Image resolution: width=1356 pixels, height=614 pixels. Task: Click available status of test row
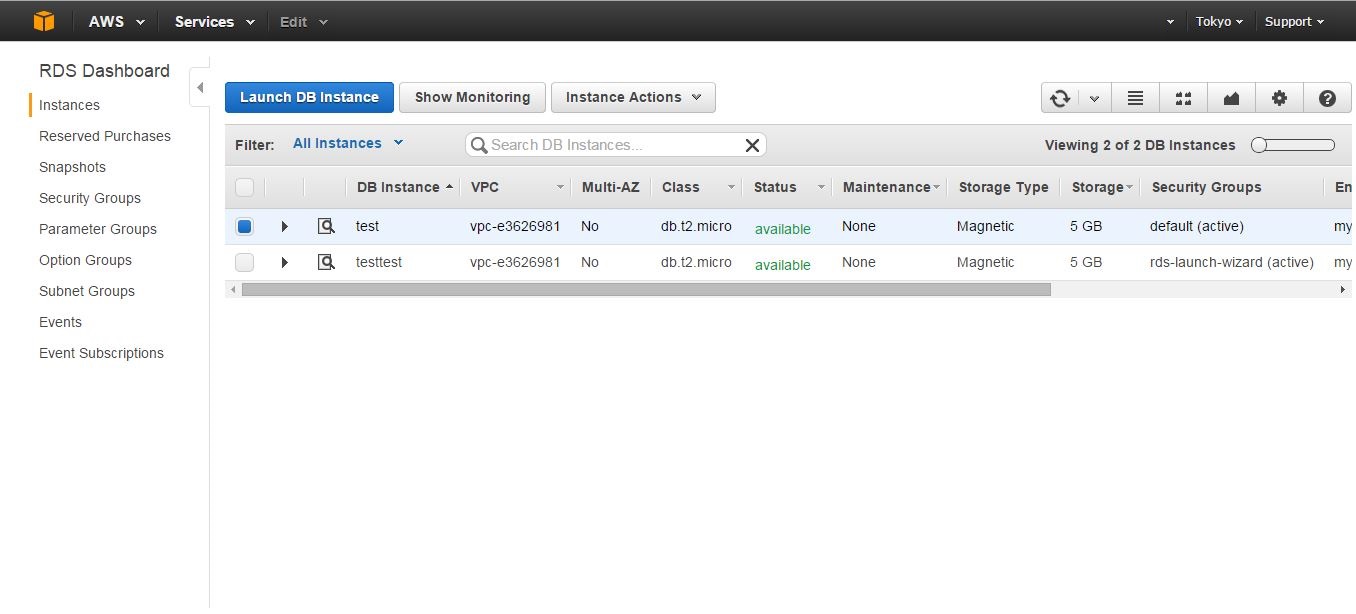pyautogui.click(x=782, y=229)
